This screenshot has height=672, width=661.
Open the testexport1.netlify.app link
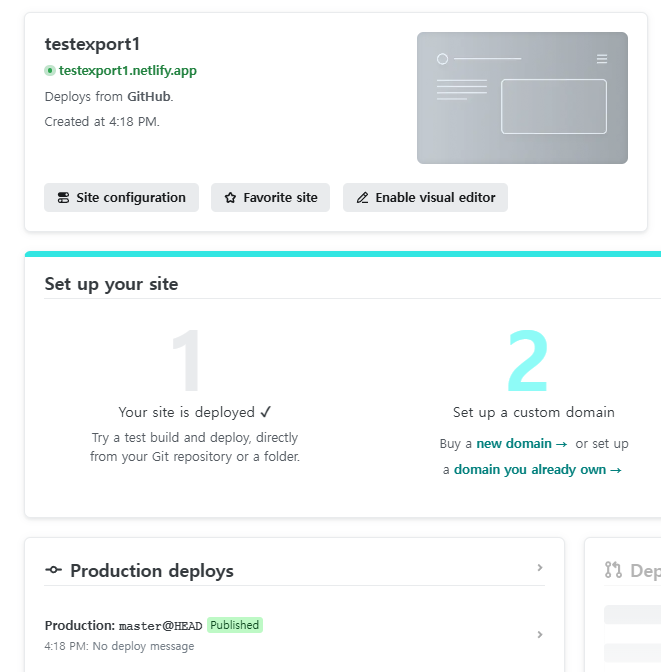pos(128,70)
